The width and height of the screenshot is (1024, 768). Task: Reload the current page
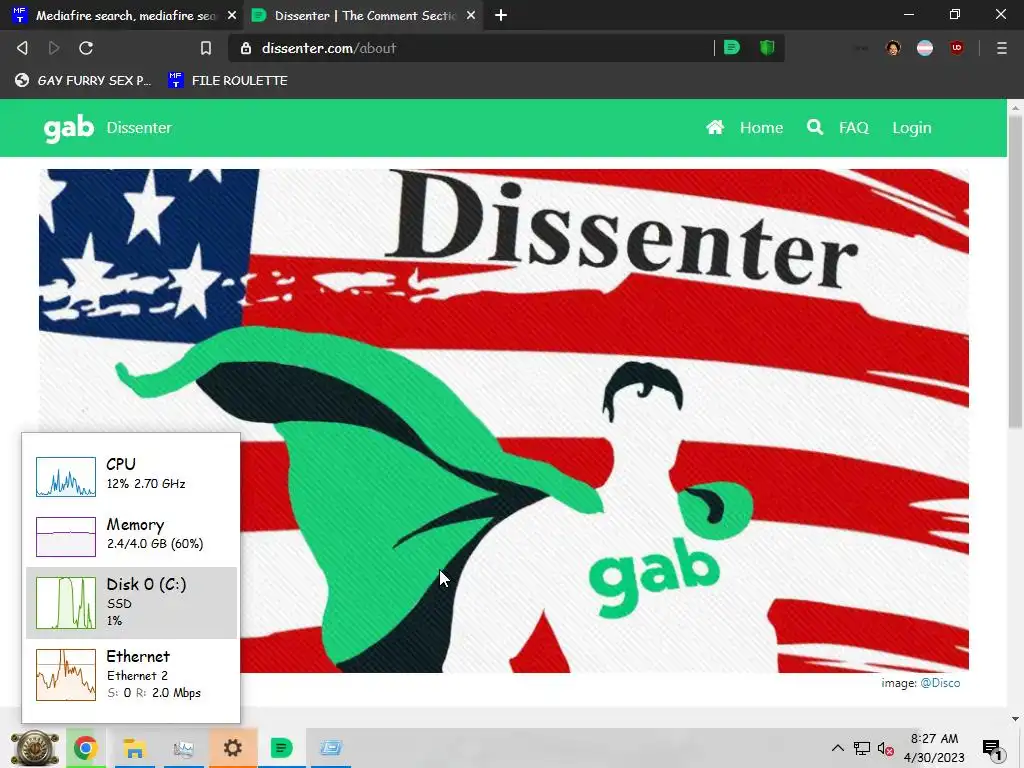point(86,48)
